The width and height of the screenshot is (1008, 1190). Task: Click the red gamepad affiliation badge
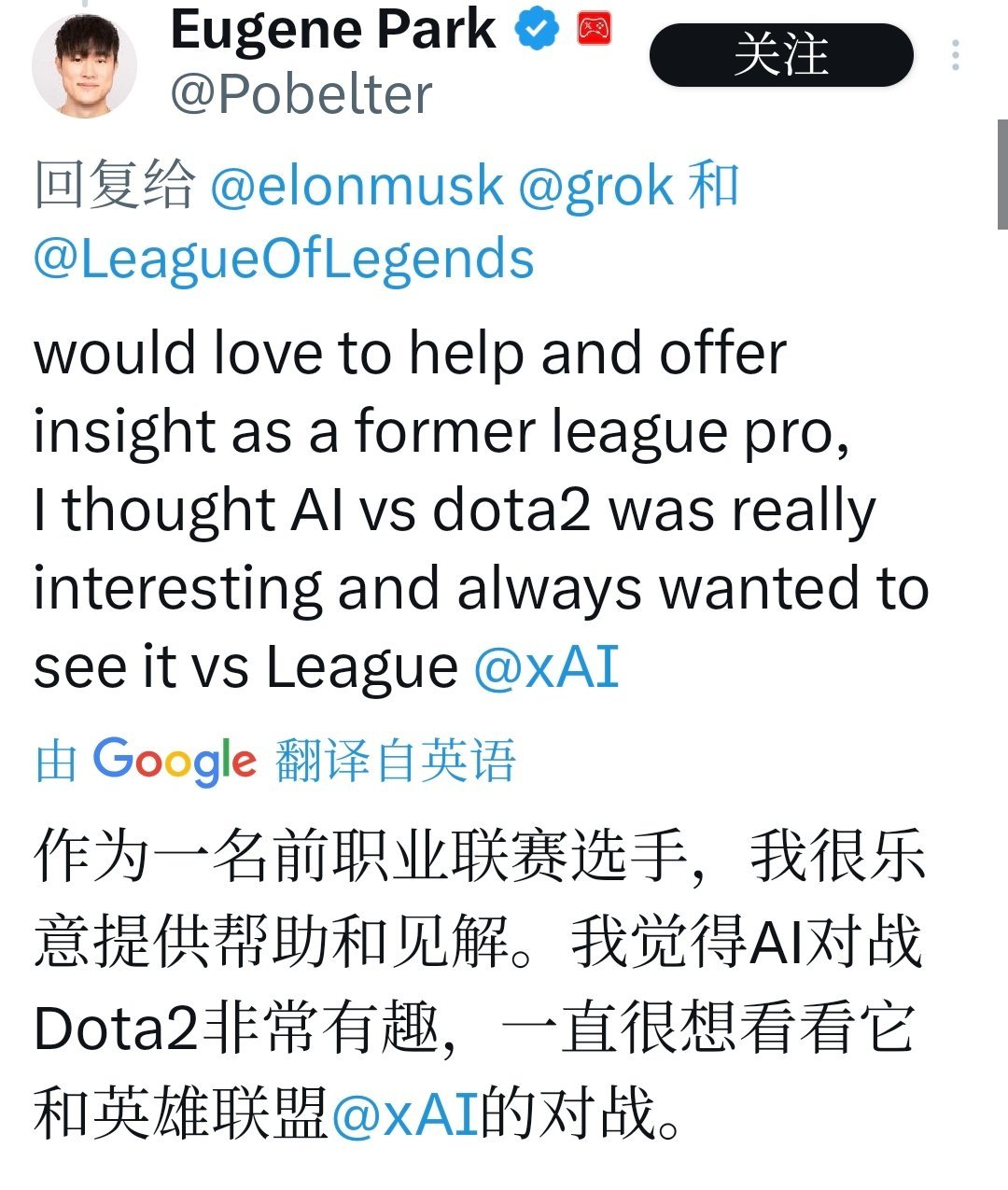(595, 29)
